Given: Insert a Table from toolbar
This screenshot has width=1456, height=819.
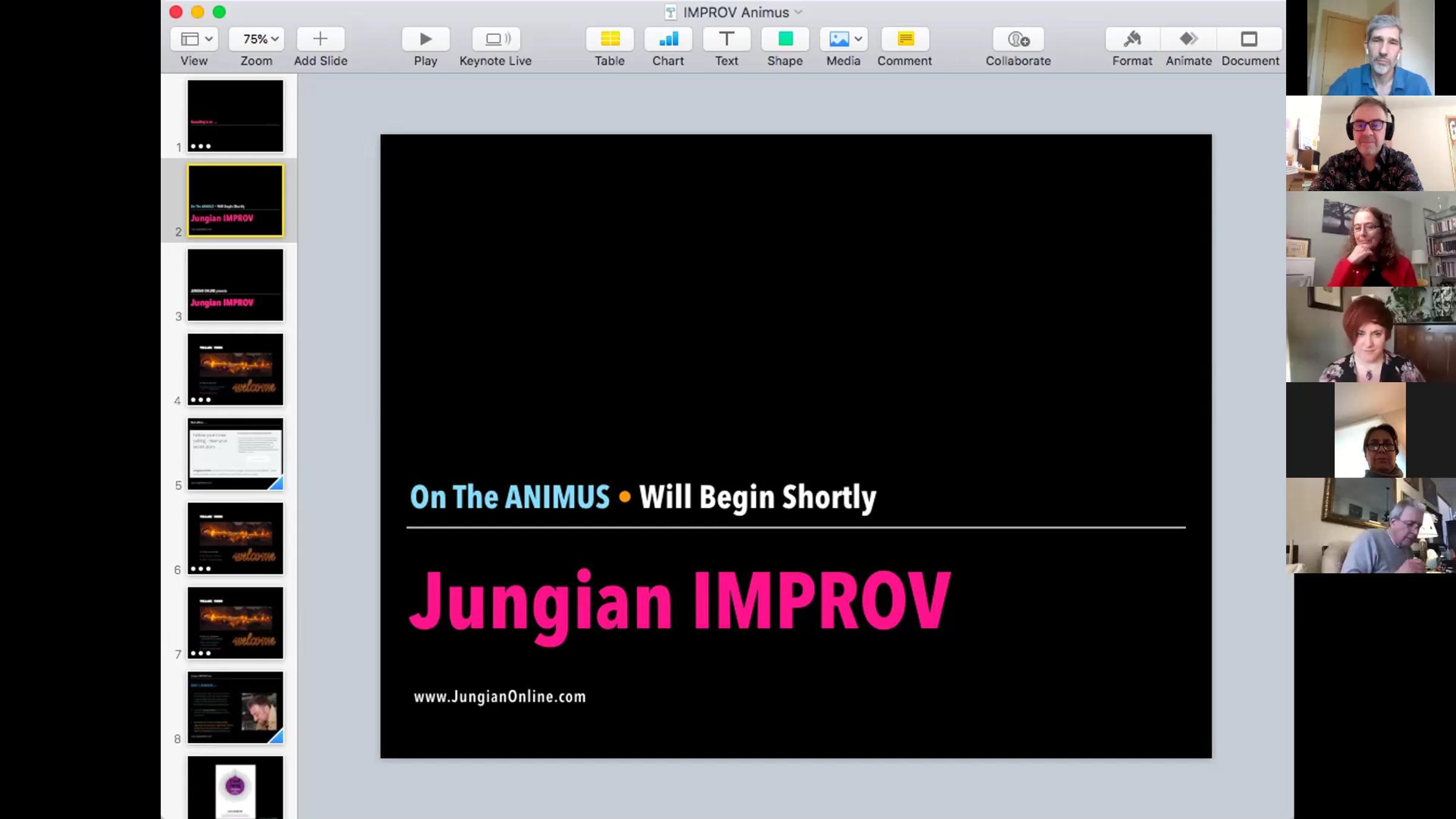Looking at the screenshot, I should 609,39.
